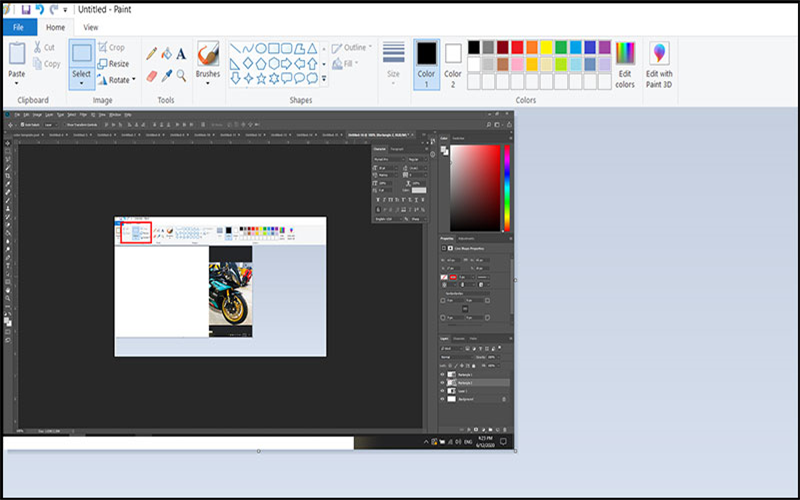Switch to the Home ribbon tab
This screenshot has height=500, width=800.
(55, 27)
